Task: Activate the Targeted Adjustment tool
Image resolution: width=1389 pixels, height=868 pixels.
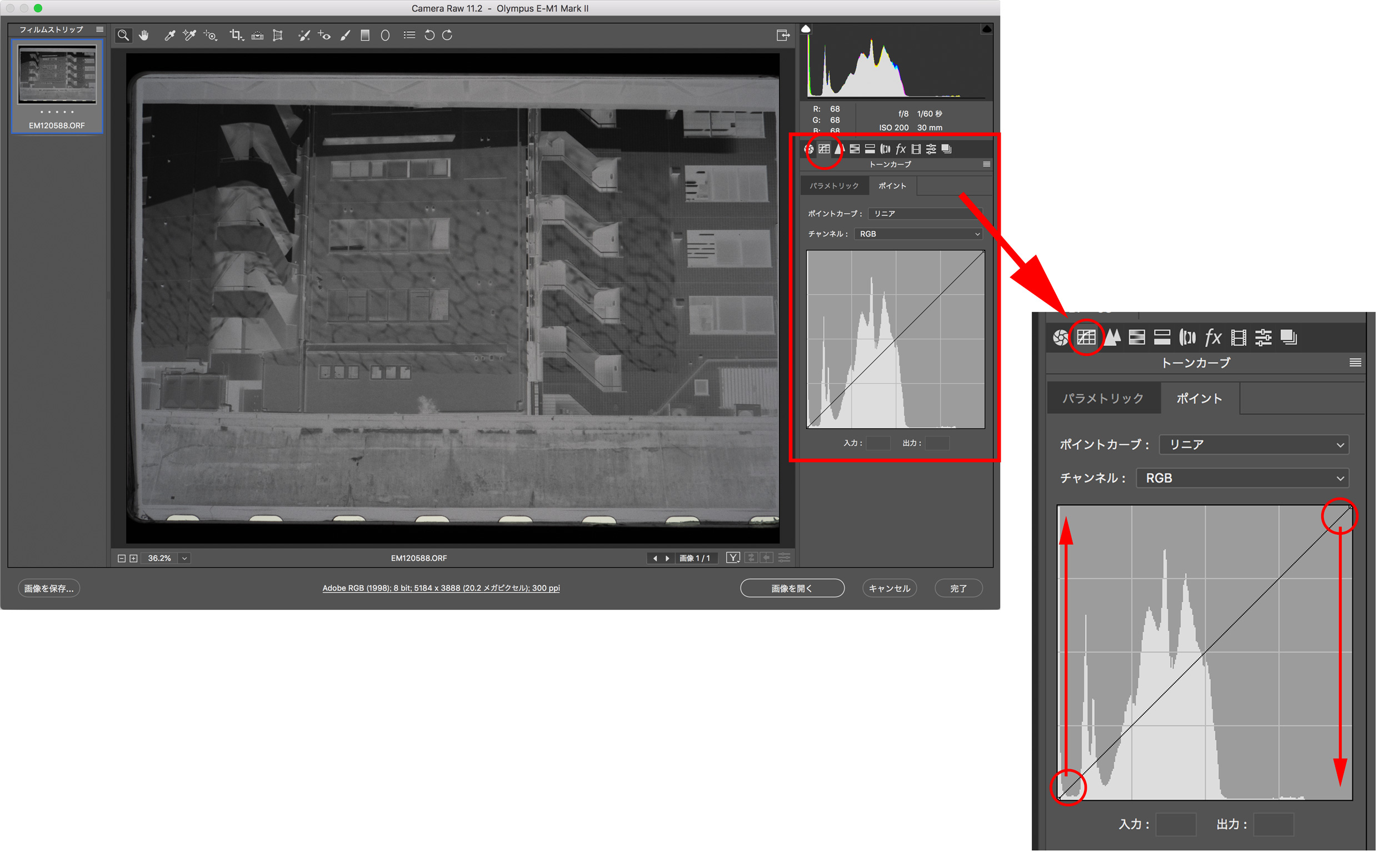Action: click(210, 36)
